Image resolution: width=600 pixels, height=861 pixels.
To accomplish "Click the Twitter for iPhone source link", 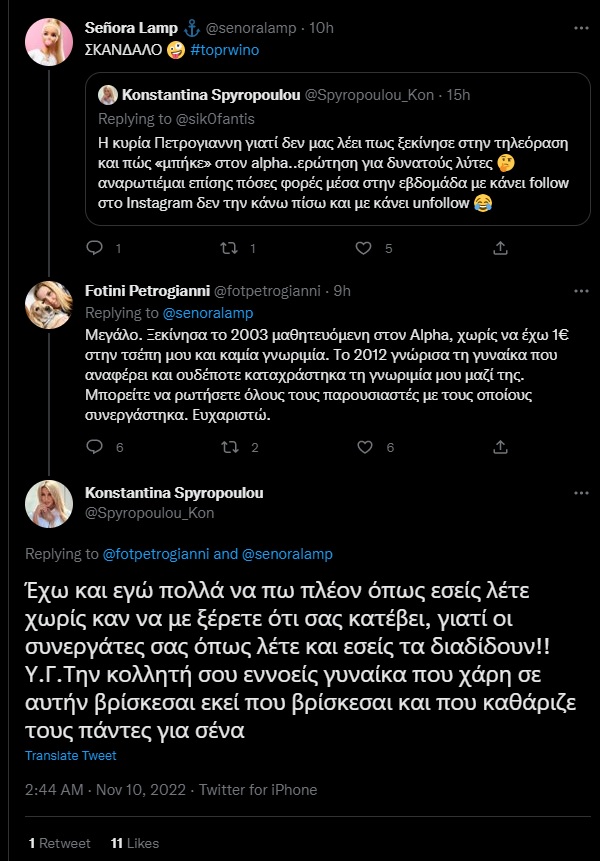I will [x=260, y=790].
